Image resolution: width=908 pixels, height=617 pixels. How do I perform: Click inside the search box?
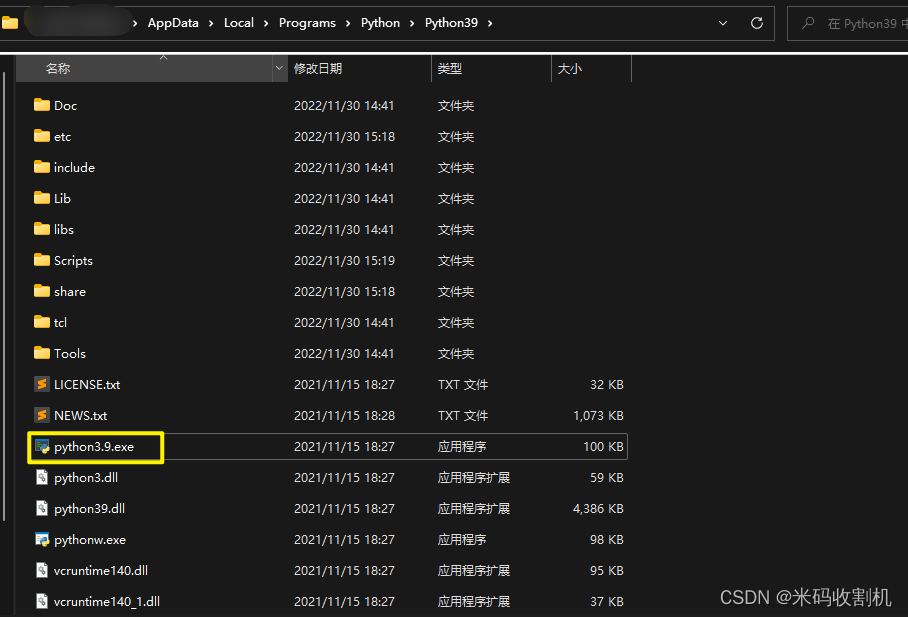pos(860,23)
